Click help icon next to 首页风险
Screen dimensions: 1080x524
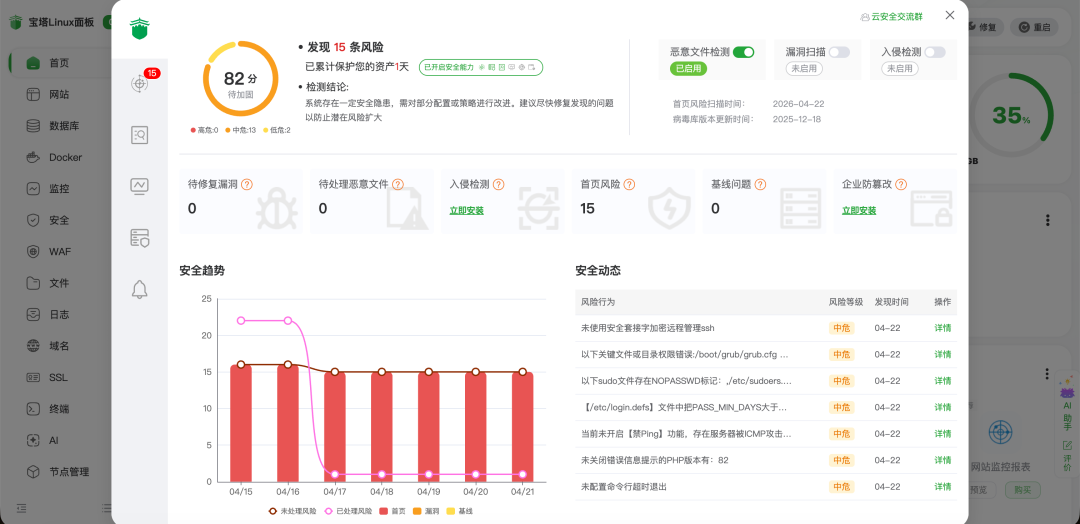pyautogui.click(x=629, y=185)
